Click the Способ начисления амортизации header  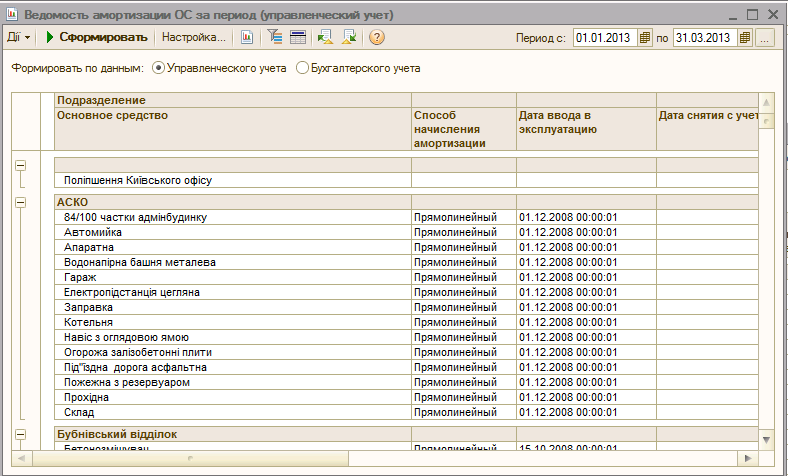point(463,129)
